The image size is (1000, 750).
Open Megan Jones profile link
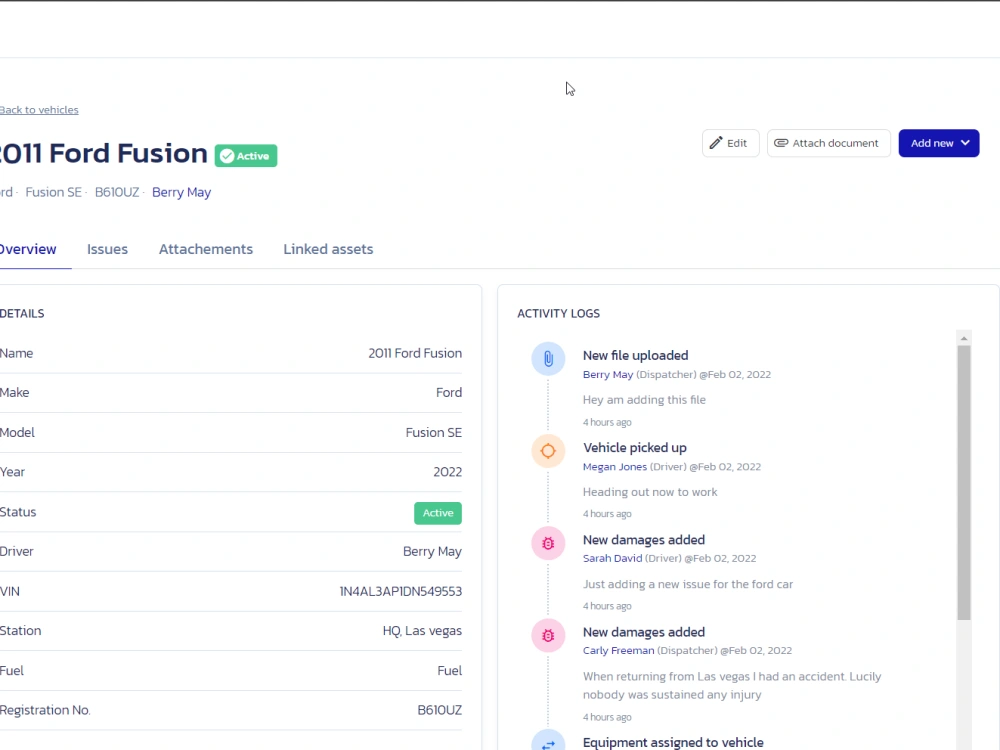point(615,467)
